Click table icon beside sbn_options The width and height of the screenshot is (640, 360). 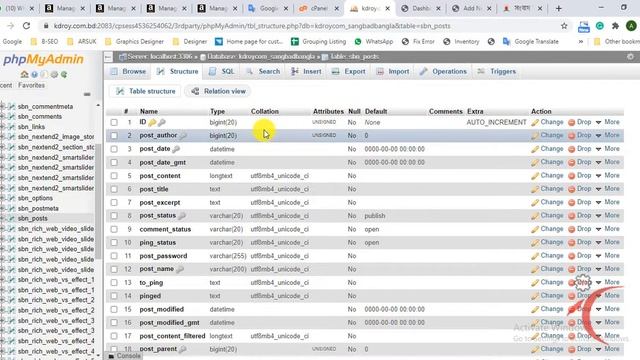(12, 198)
